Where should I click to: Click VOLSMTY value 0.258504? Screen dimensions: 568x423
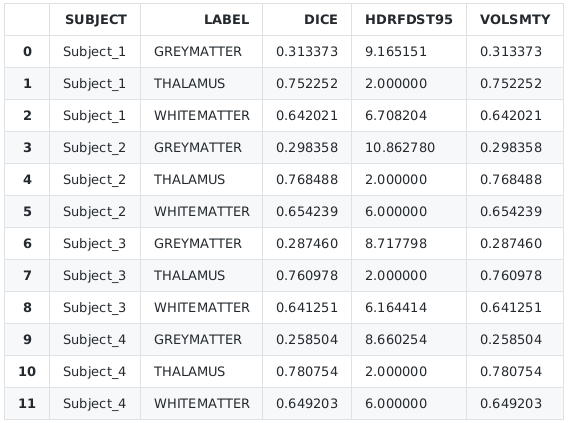tap(511, 339)
